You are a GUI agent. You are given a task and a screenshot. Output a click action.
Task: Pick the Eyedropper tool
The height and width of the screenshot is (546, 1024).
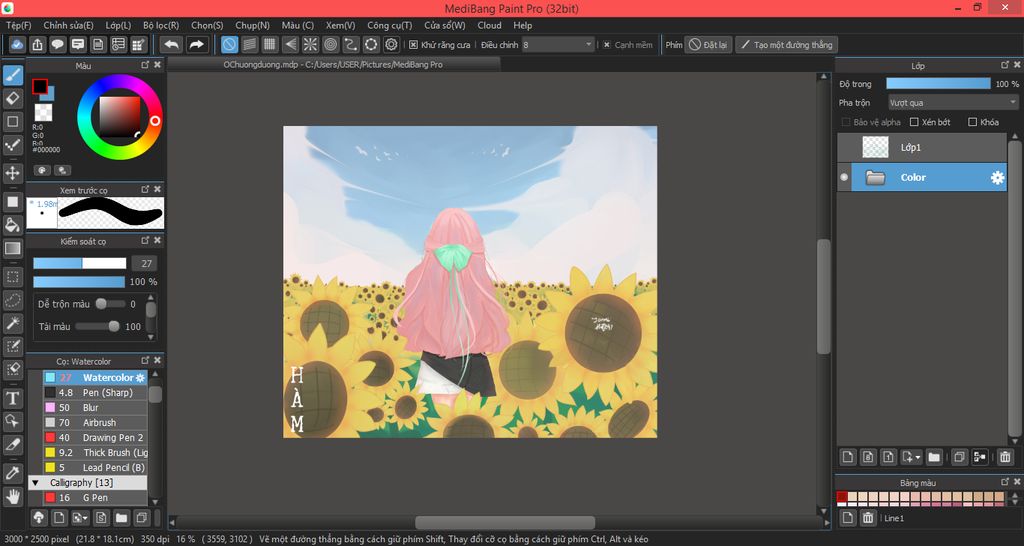coord(12,474)
